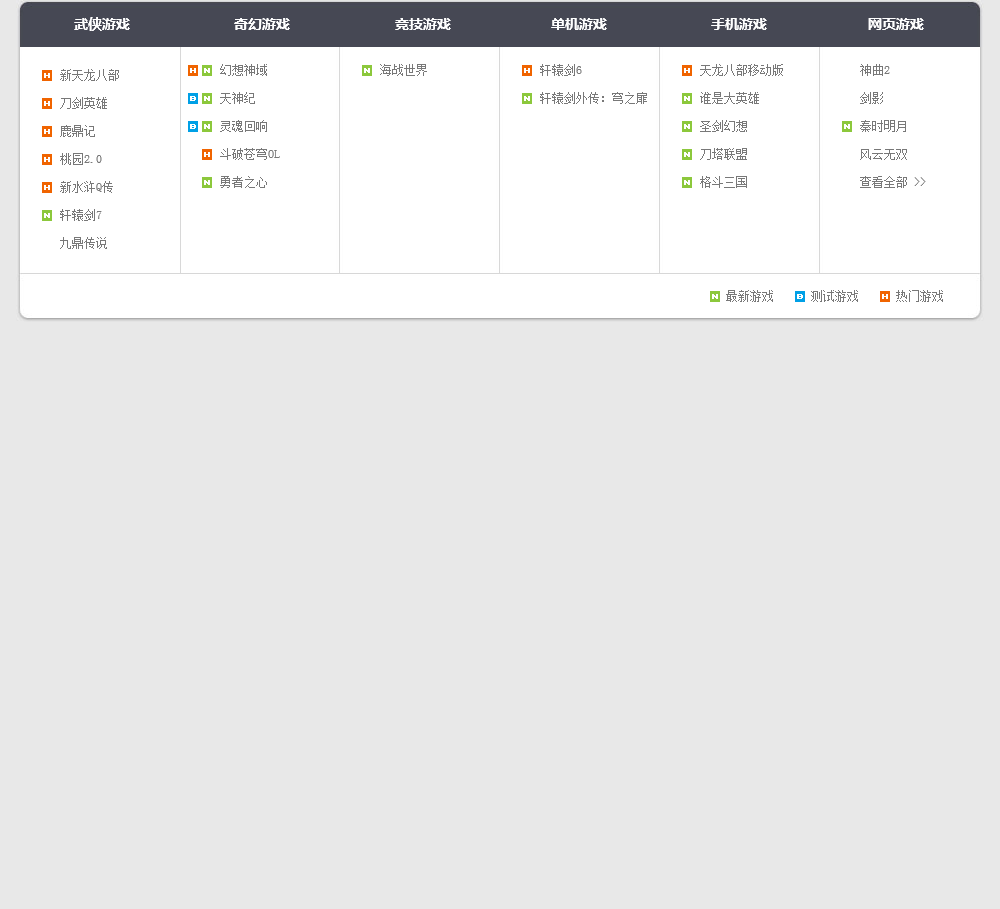Click the hot icon beside 刀剑英雄
1000x909 pixels.
pos(47,103)
